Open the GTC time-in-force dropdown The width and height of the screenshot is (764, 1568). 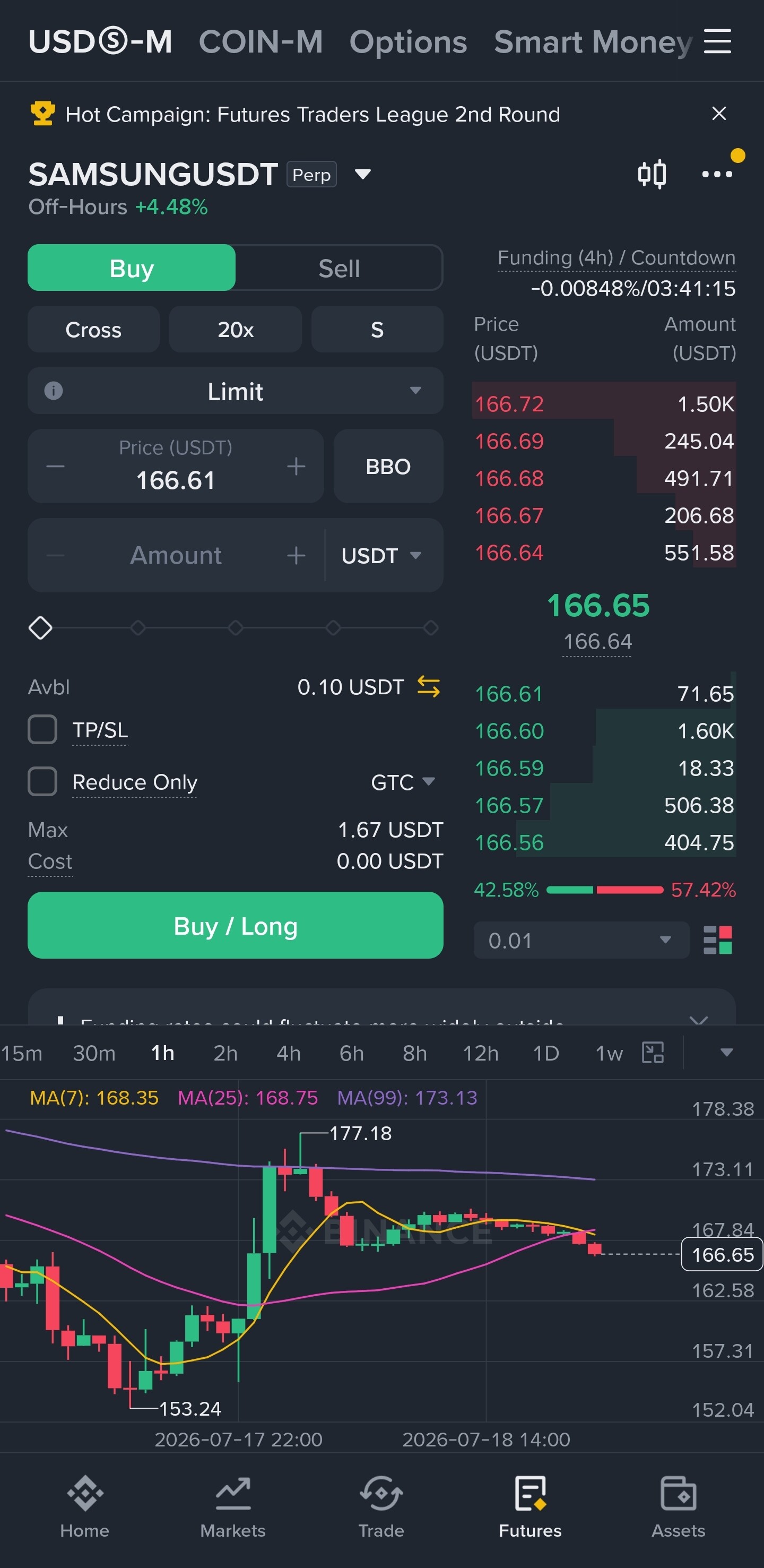click(x=403, y=781)
